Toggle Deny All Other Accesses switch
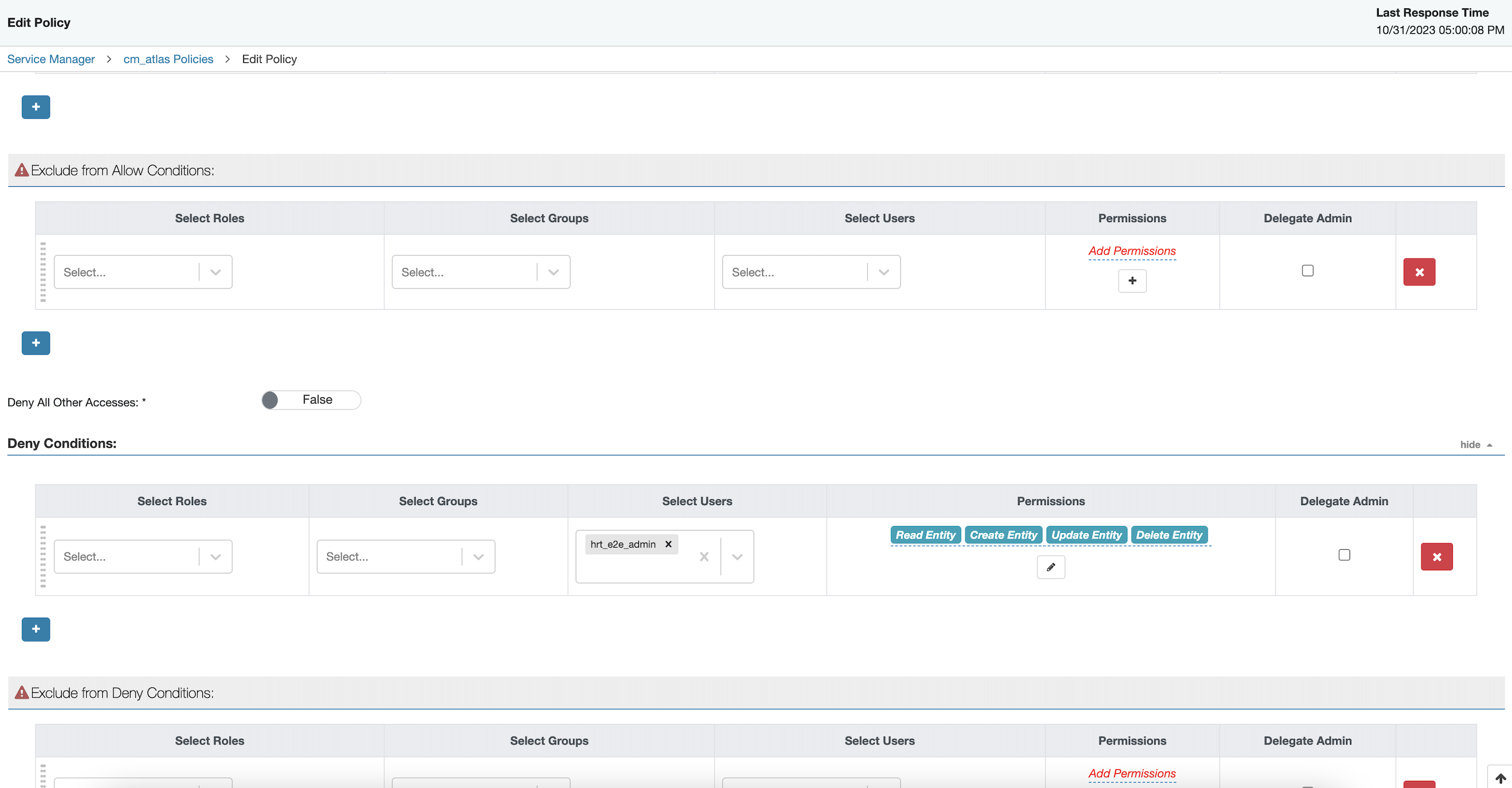This screenshot has height=788, width=1512. pyautogui.click(x=311, y=400)
